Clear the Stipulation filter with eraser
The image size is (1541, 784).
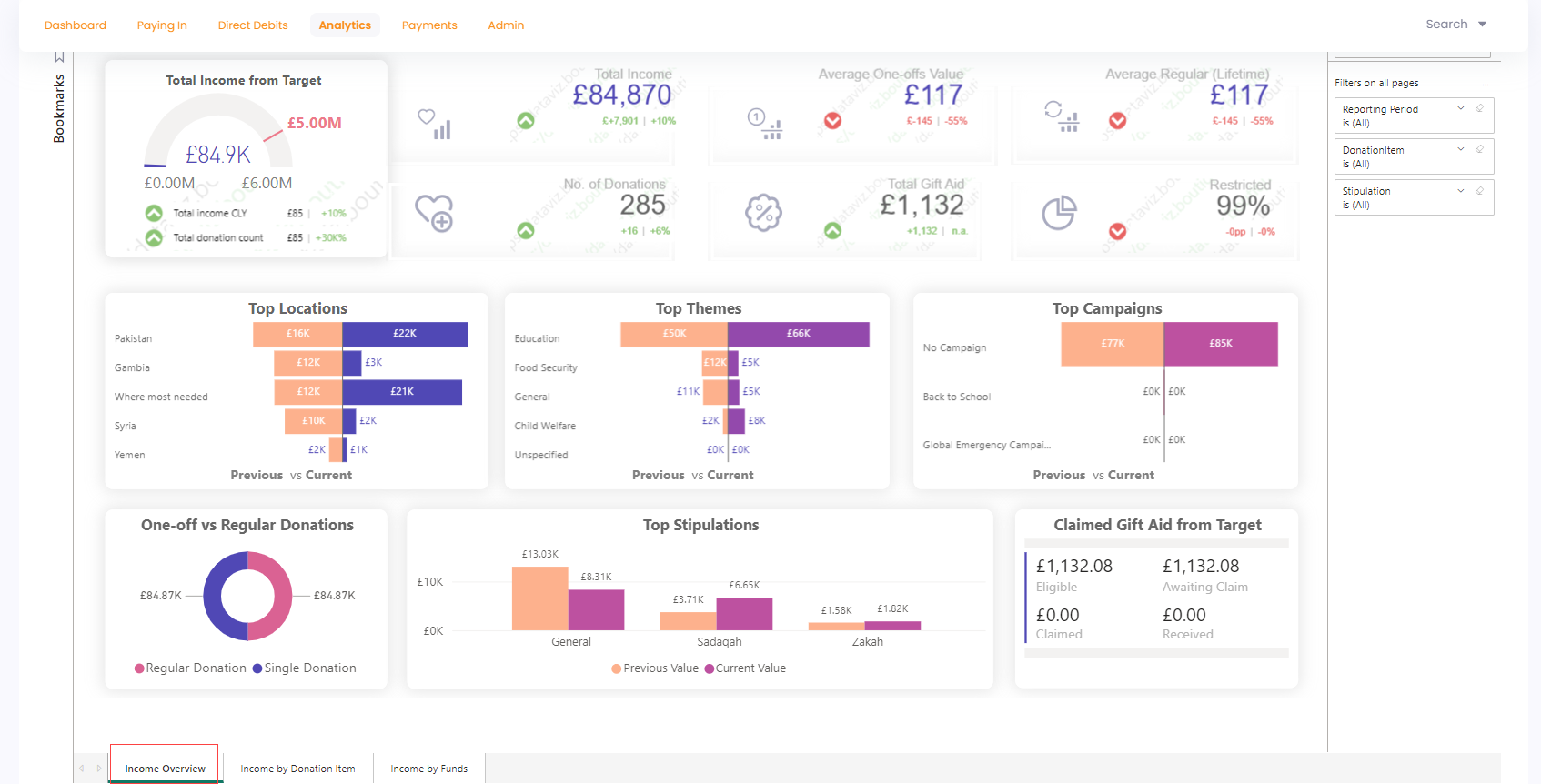[x=1480, y=190]
